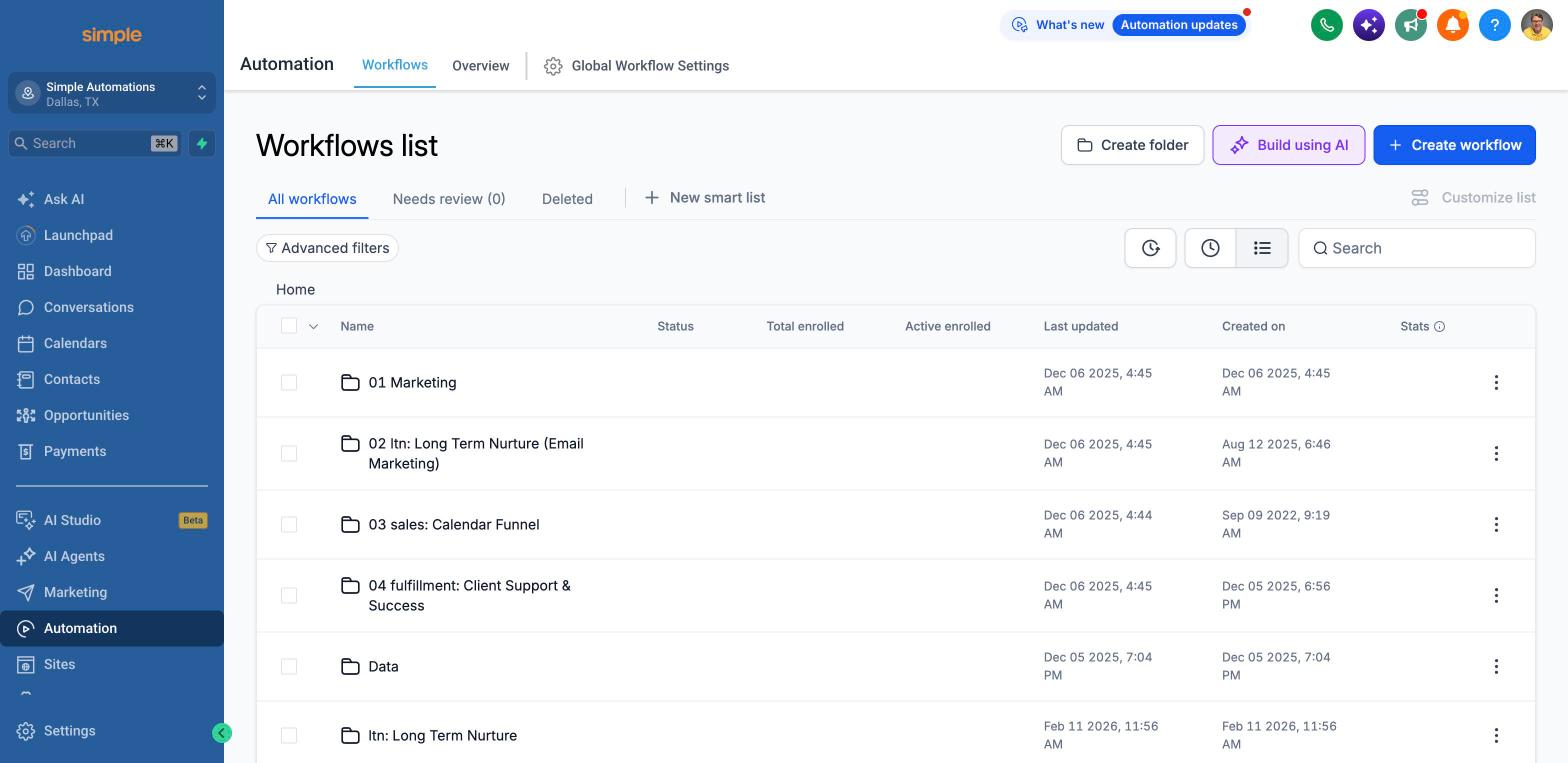Open the 01 Marketing row options menu
Screen dimensions: 1568x763
(1496, 382)
